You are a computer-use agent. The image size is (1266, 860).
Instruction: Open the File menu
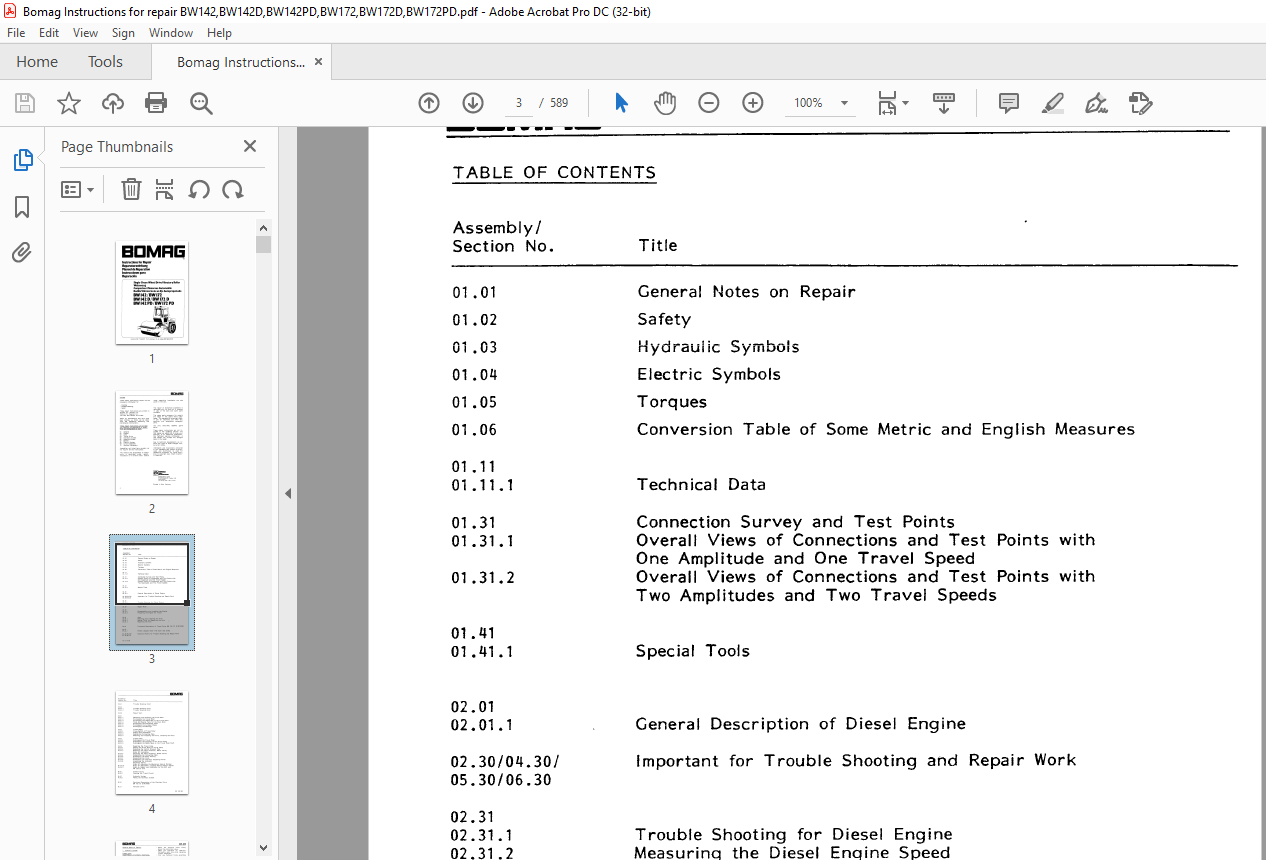click(16, 33)
